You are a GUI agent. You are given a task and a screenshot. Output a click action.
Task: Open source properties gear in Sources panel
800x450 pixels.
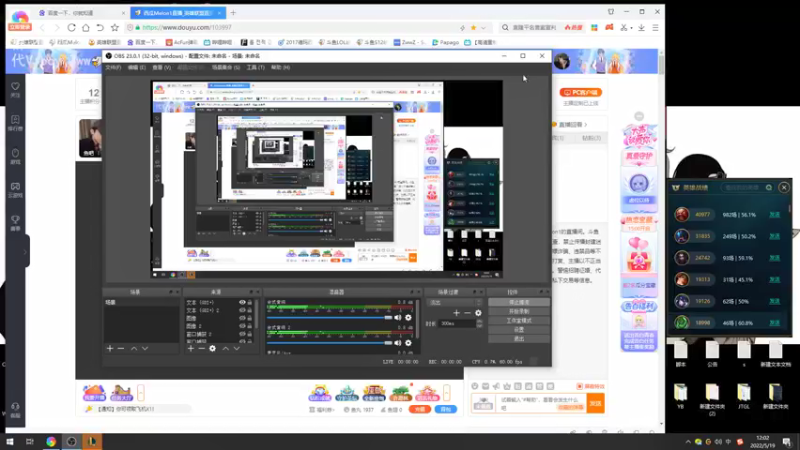213,348
